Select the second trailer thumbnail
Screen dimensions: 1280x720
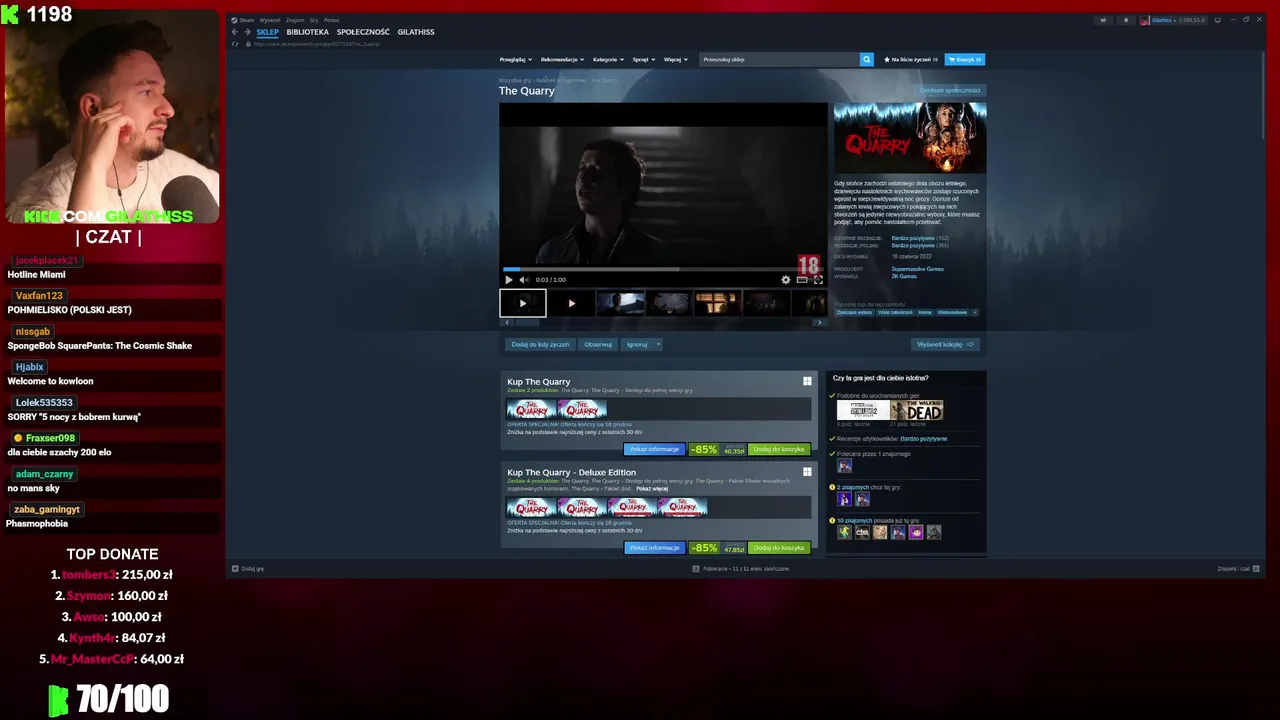(572, 303)
